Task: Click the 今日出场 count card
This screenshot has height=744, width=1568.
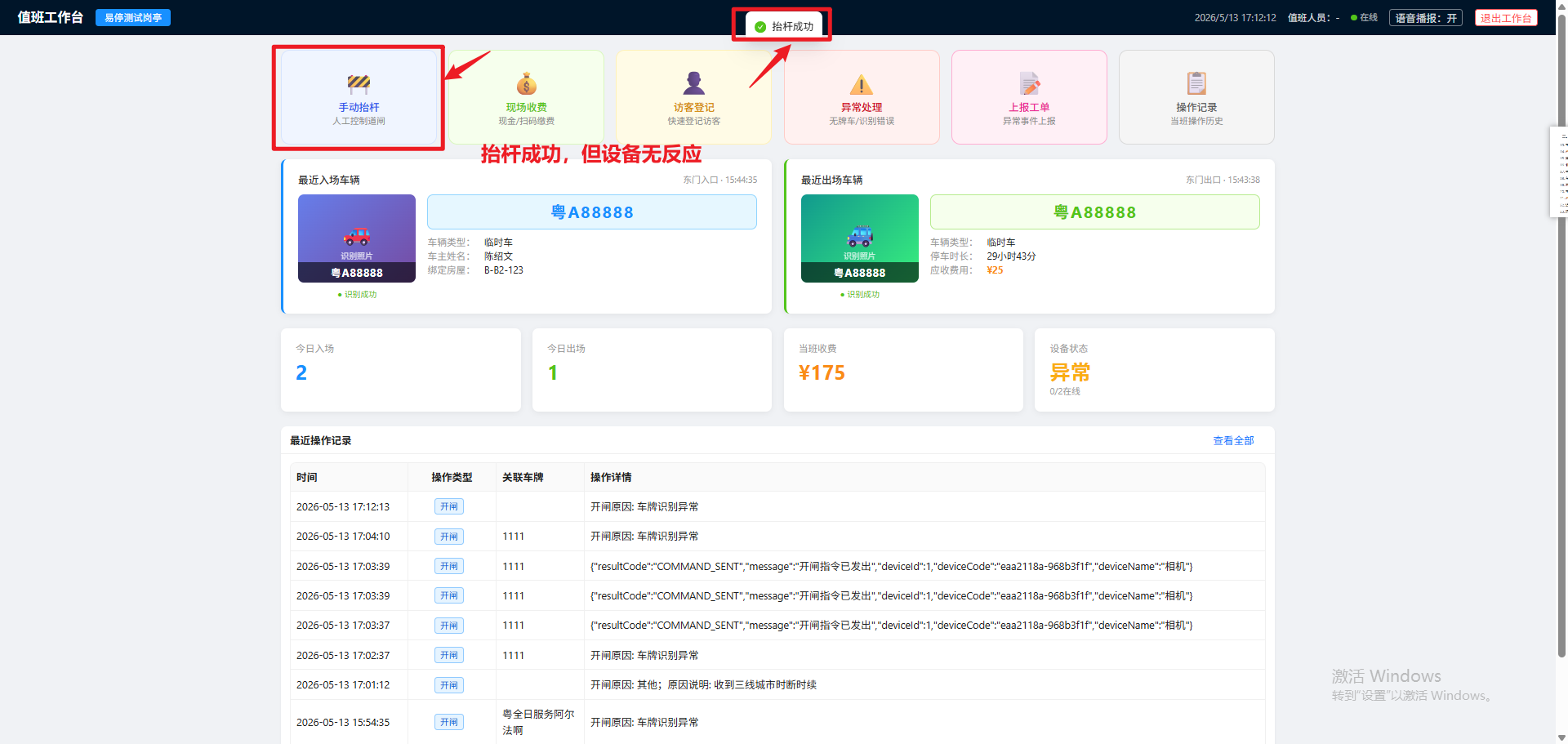Action: [652, 370]
